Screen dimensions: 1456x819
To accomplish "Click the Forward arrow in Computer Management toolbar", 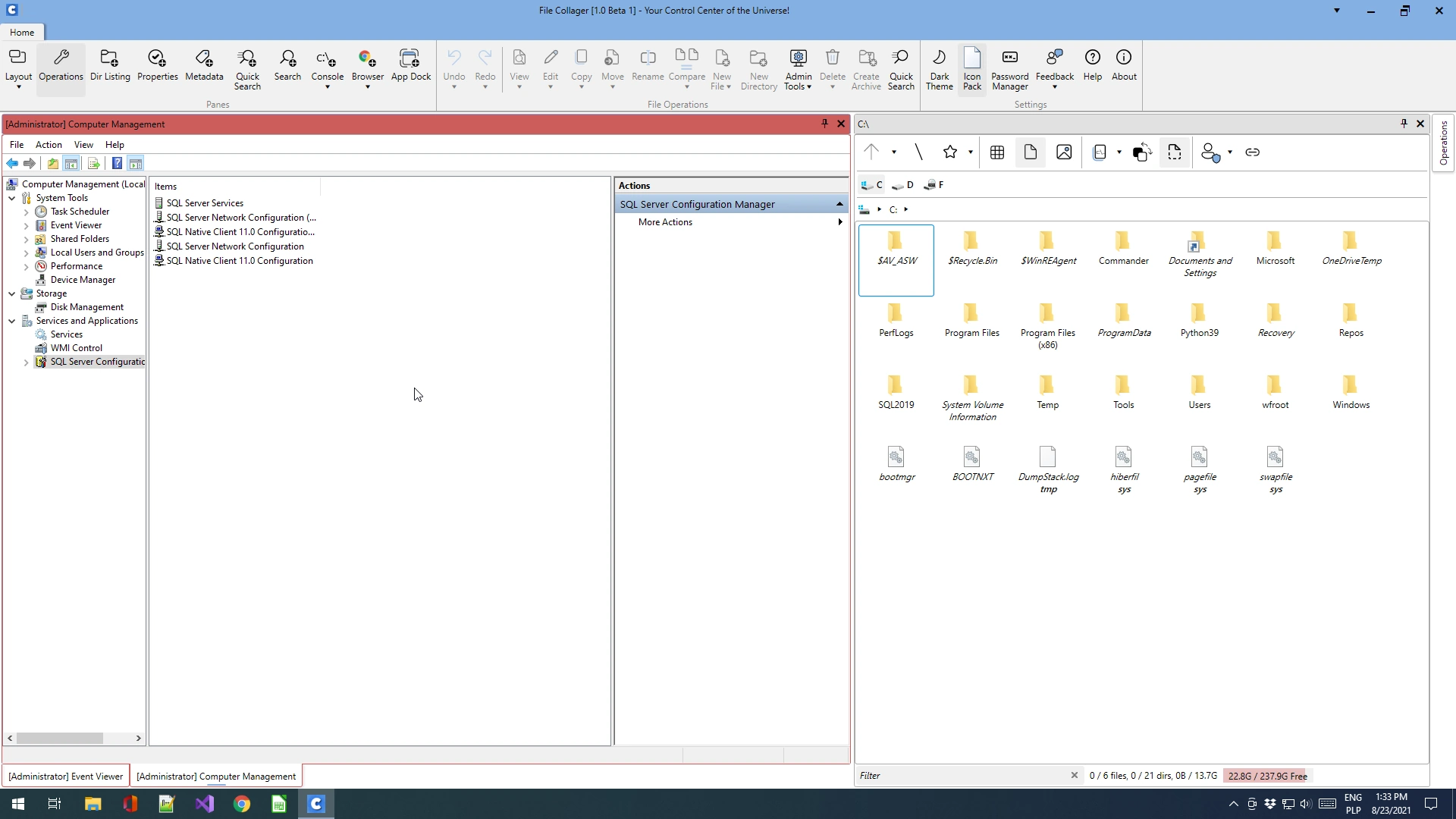I will point(30,164).
